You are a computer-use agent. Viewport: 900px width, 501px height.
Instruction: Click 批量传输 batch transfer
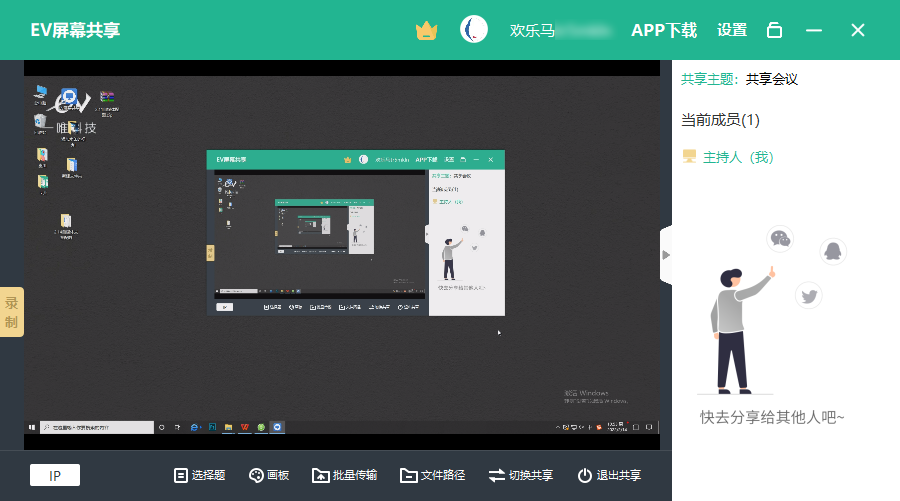pyautogui.click(x=344, y=476)
